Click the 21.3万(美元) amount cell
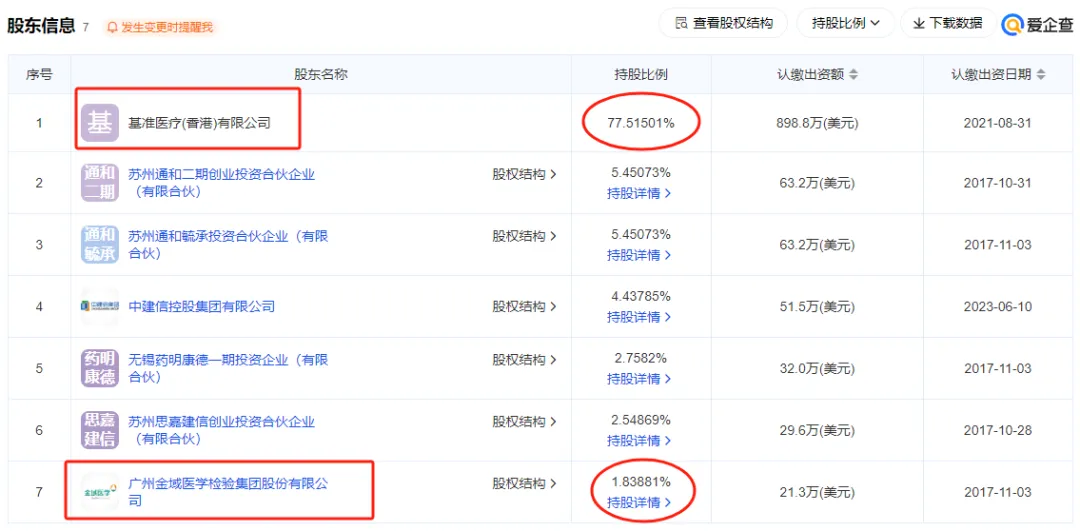 tap(818, 492)
